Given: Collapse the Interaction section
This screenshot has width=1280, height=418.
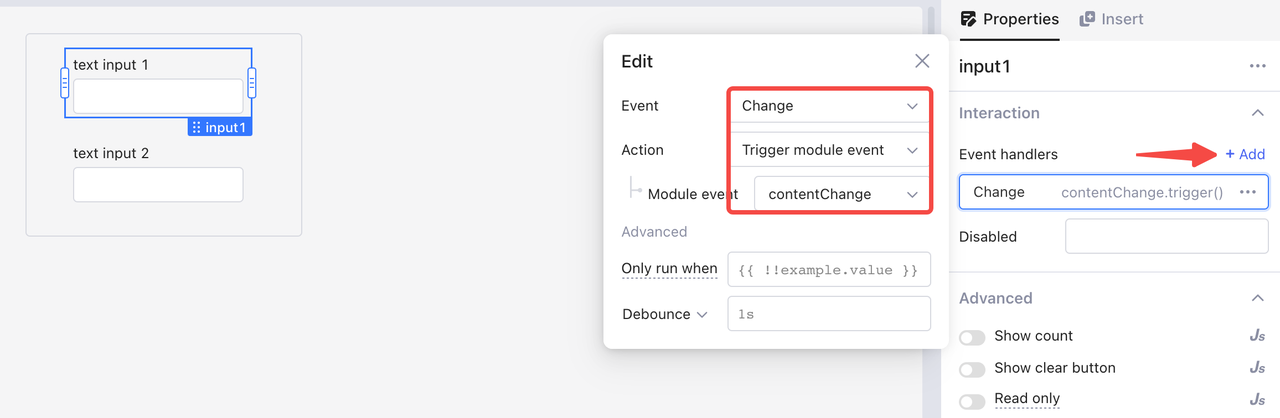Looking at the screenshot, I should point(1257,113).
